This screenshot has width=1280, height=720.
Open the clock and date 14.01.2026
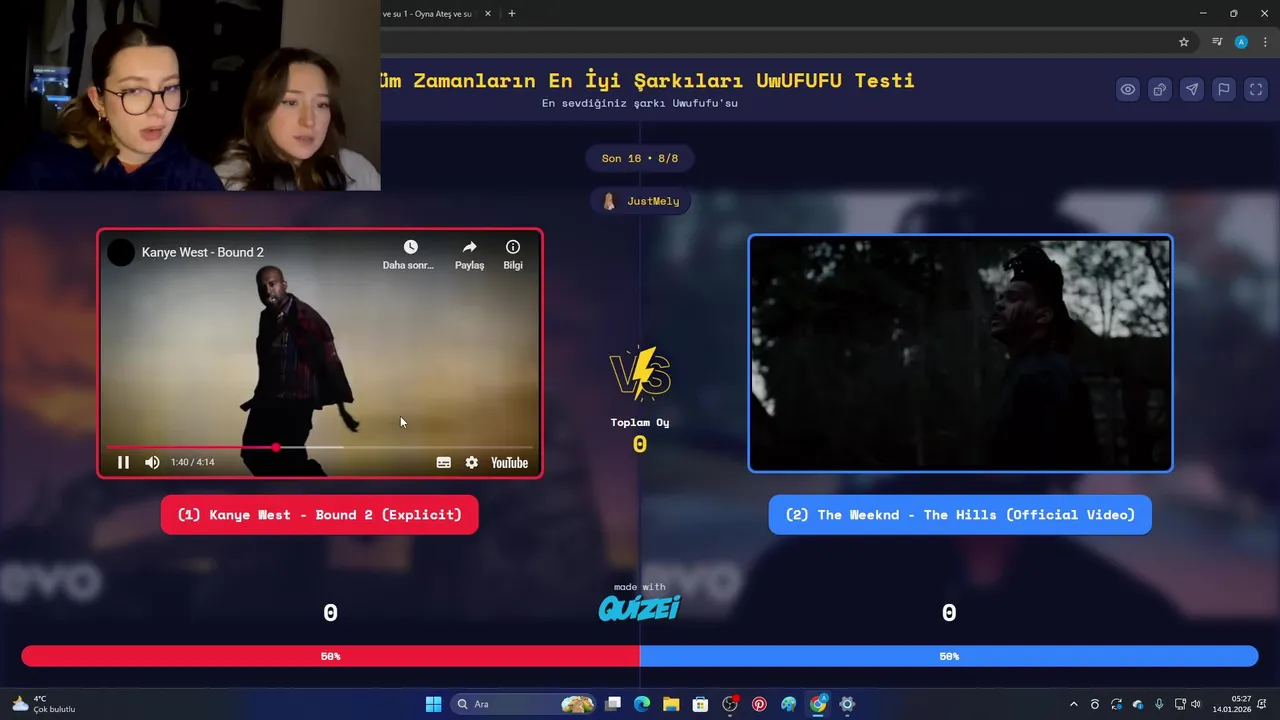(x=1232, y=704)
